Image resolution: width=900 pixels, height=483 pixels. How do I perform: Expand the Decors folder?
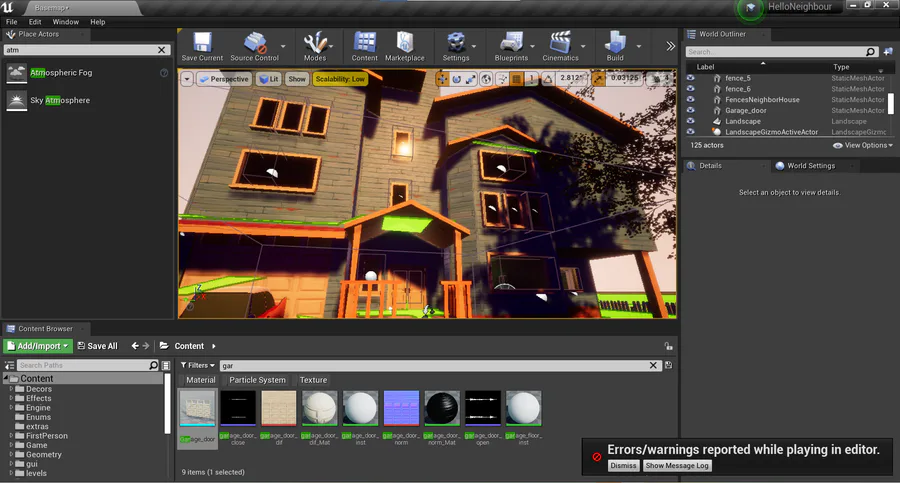(10, 389)
